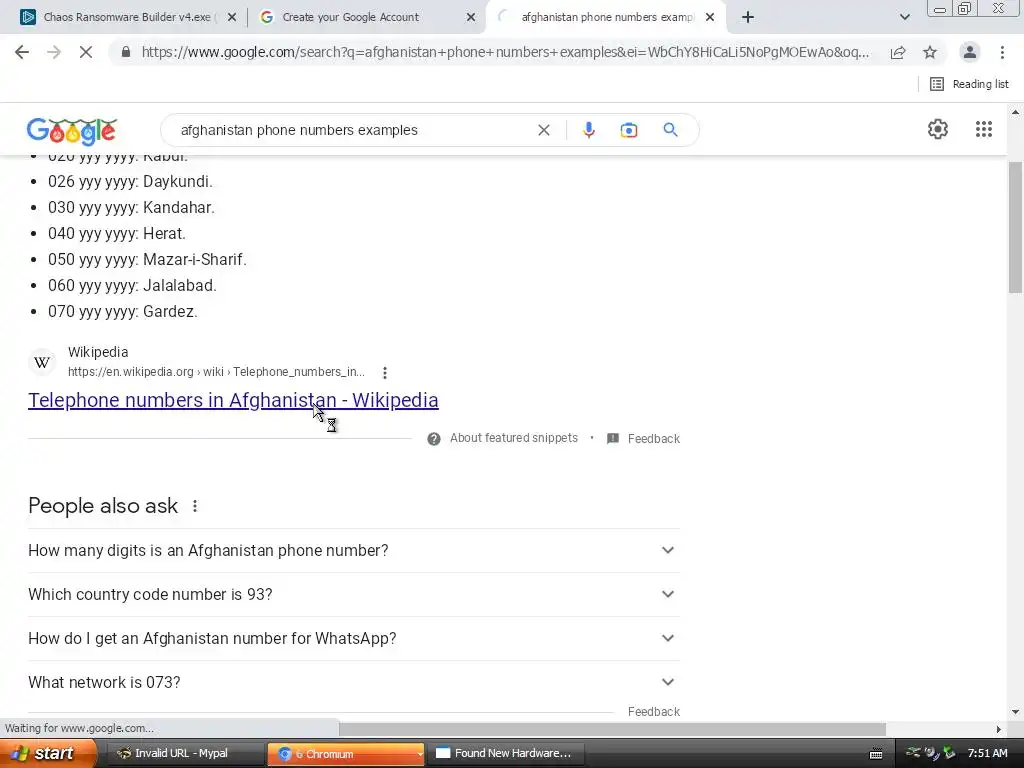Click the padlock site info icon
Image resolution: width=1024 pixels, height=768 pixels.
pos(126,52)
